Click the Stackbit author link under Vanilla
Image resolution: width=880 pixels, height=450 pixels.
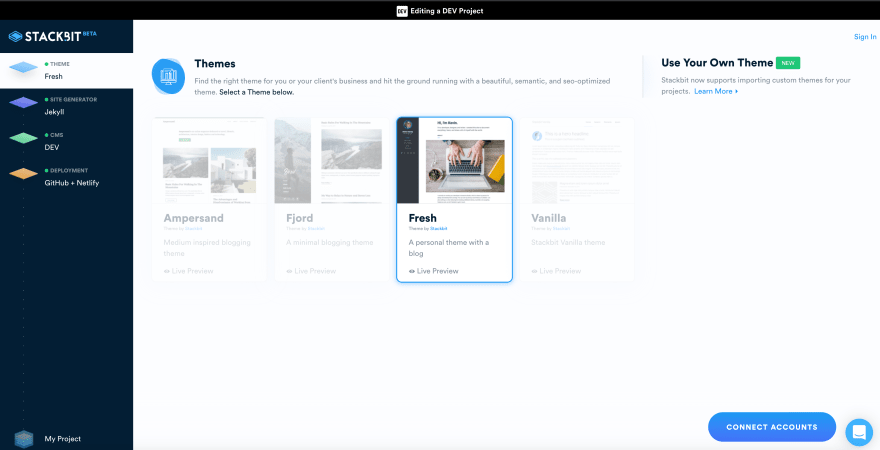[x=561, y=229]
